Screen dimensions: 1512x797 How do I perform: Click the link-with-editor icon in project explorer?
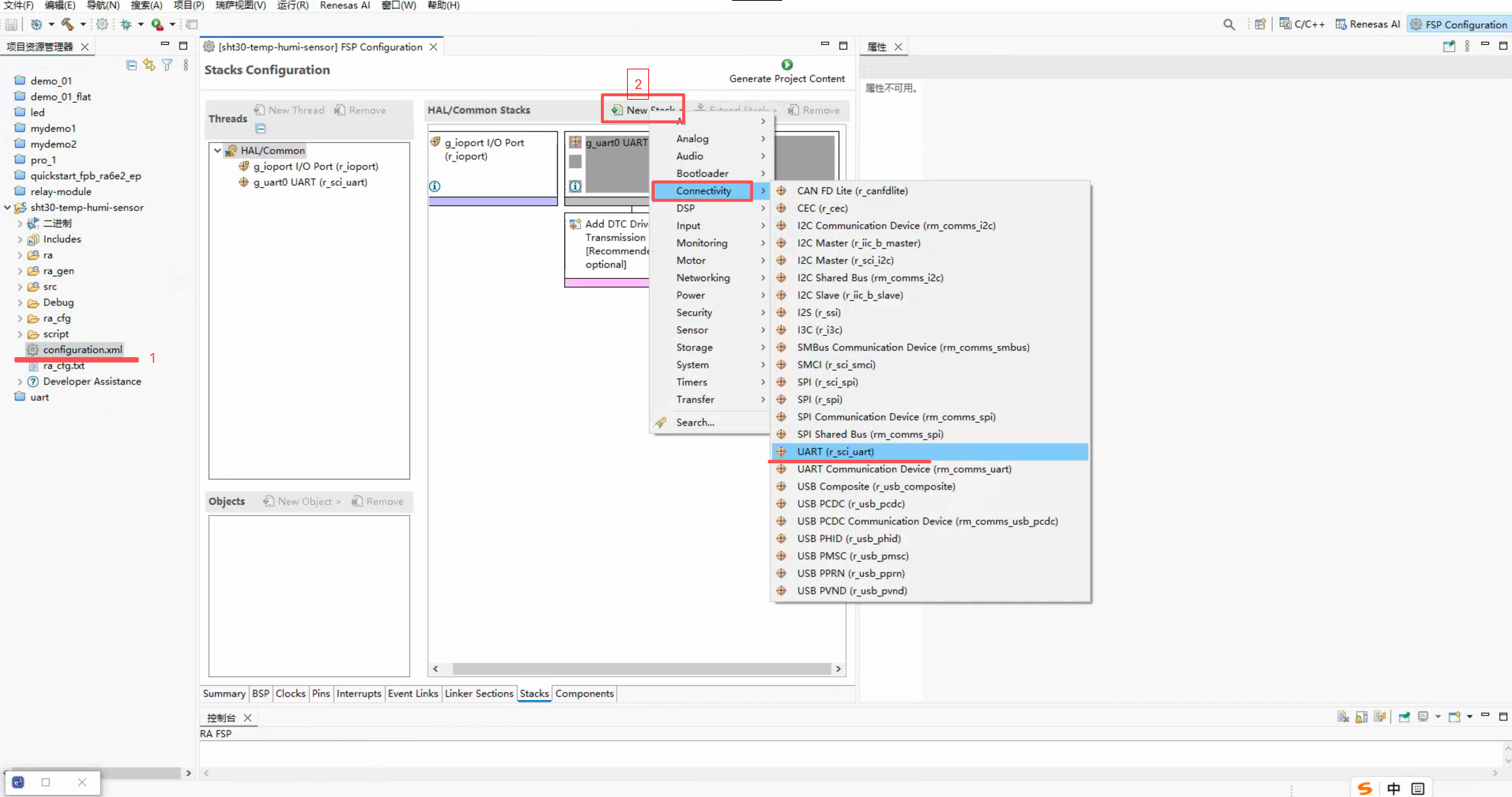(149, 65)
